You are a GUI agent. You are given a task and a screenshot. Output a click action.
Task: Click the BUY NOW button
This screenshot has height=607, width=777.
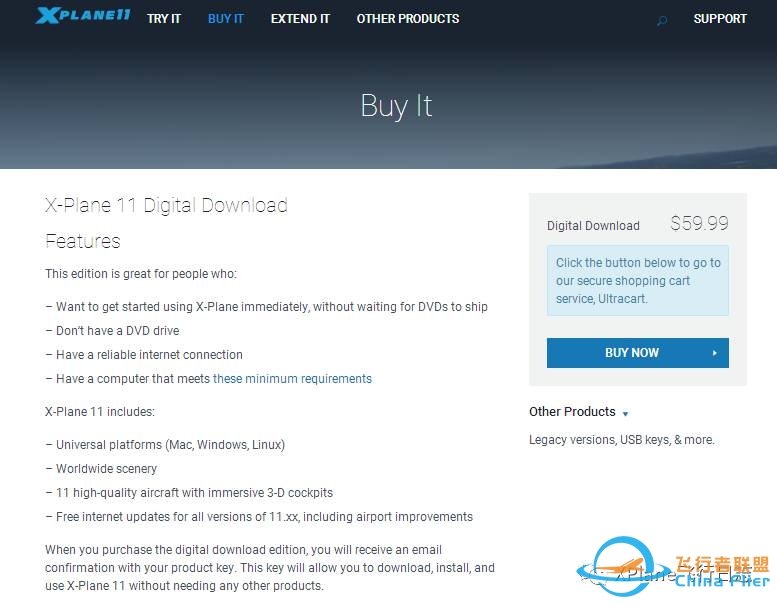point(638,353)
